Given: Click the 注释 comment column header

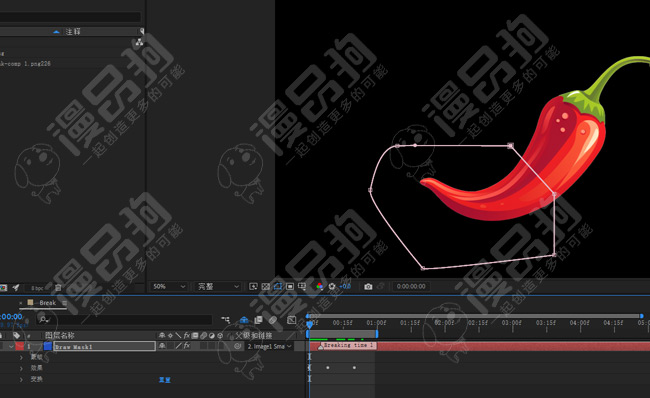Looking at the screenshot, I should [x=73, y=32].
